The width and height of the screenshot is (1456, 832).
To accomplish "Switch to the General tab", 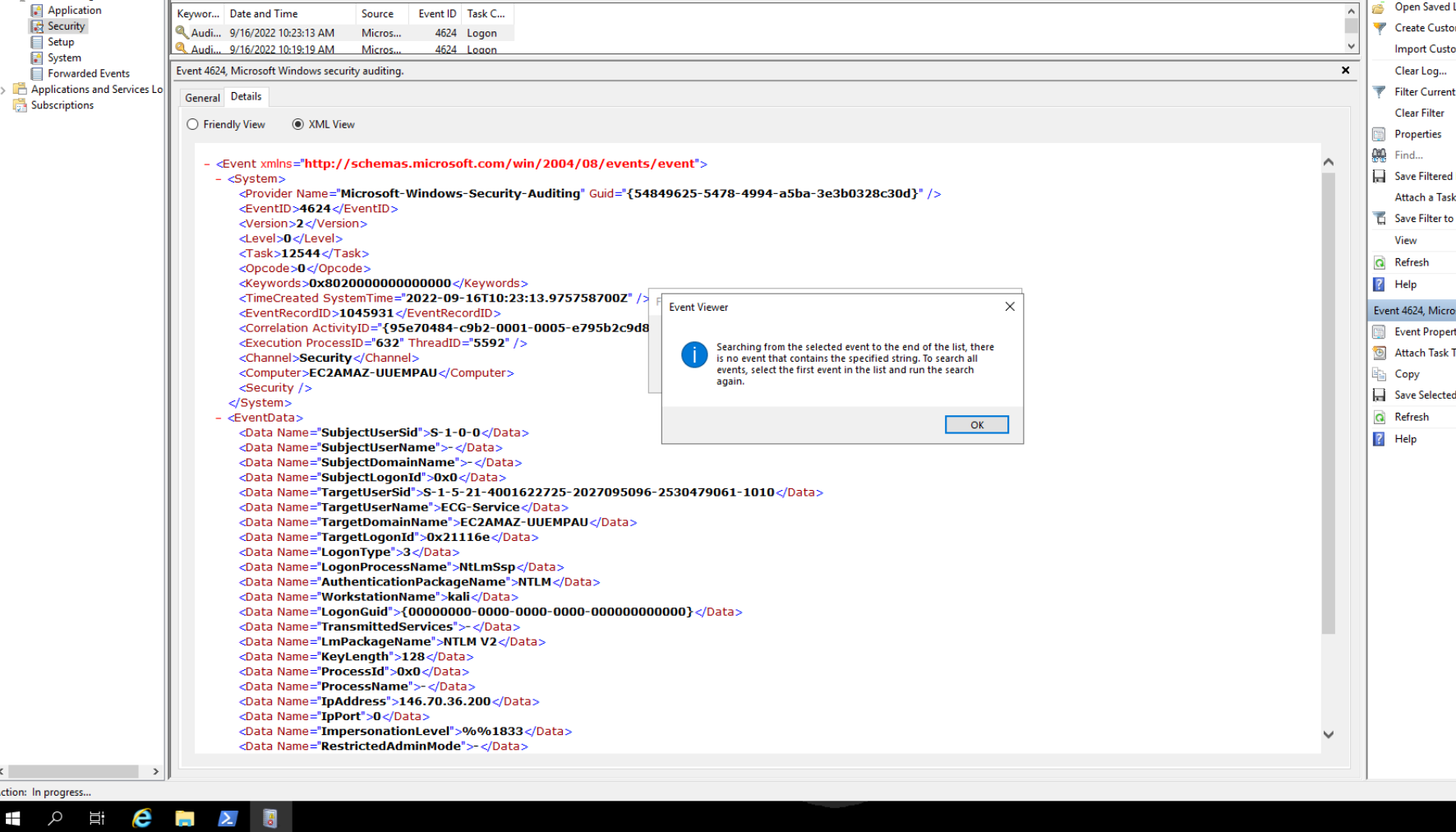I will [202, 98].
